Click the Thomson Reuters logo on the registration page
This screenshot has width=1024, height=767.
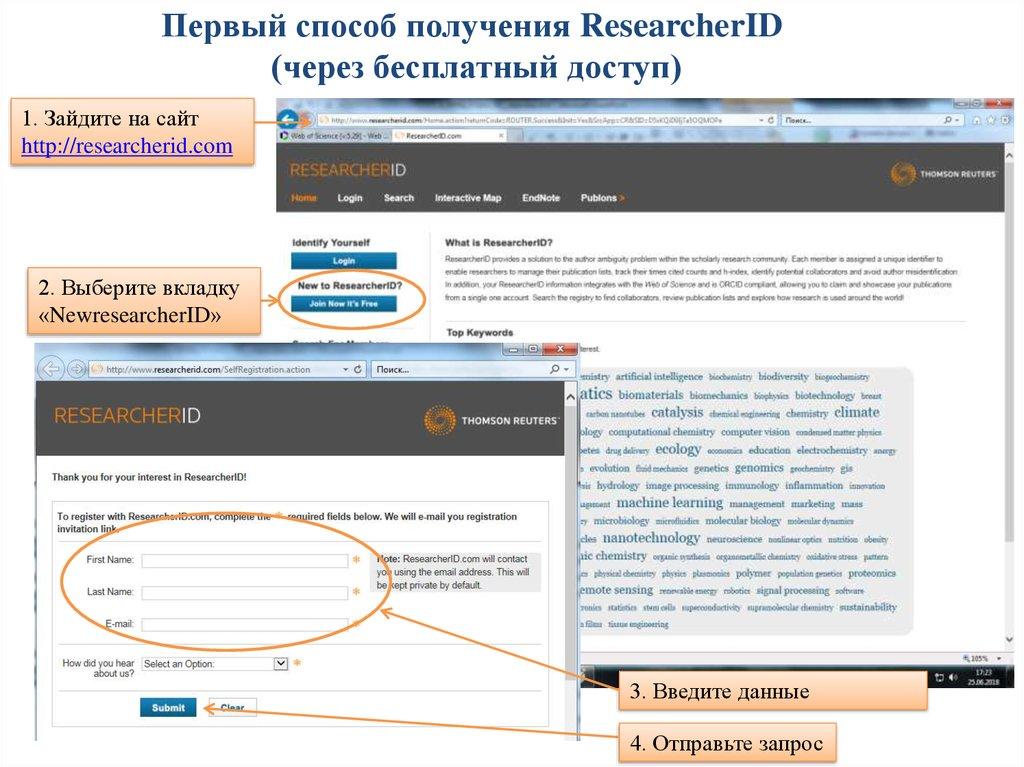pyautogui.click(x=491, y=420)
